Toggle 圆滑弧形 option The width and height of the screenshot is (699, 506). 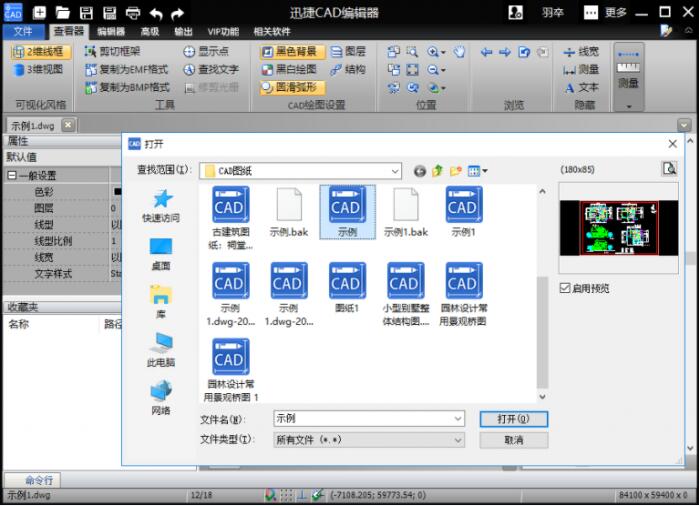point(292,87)
